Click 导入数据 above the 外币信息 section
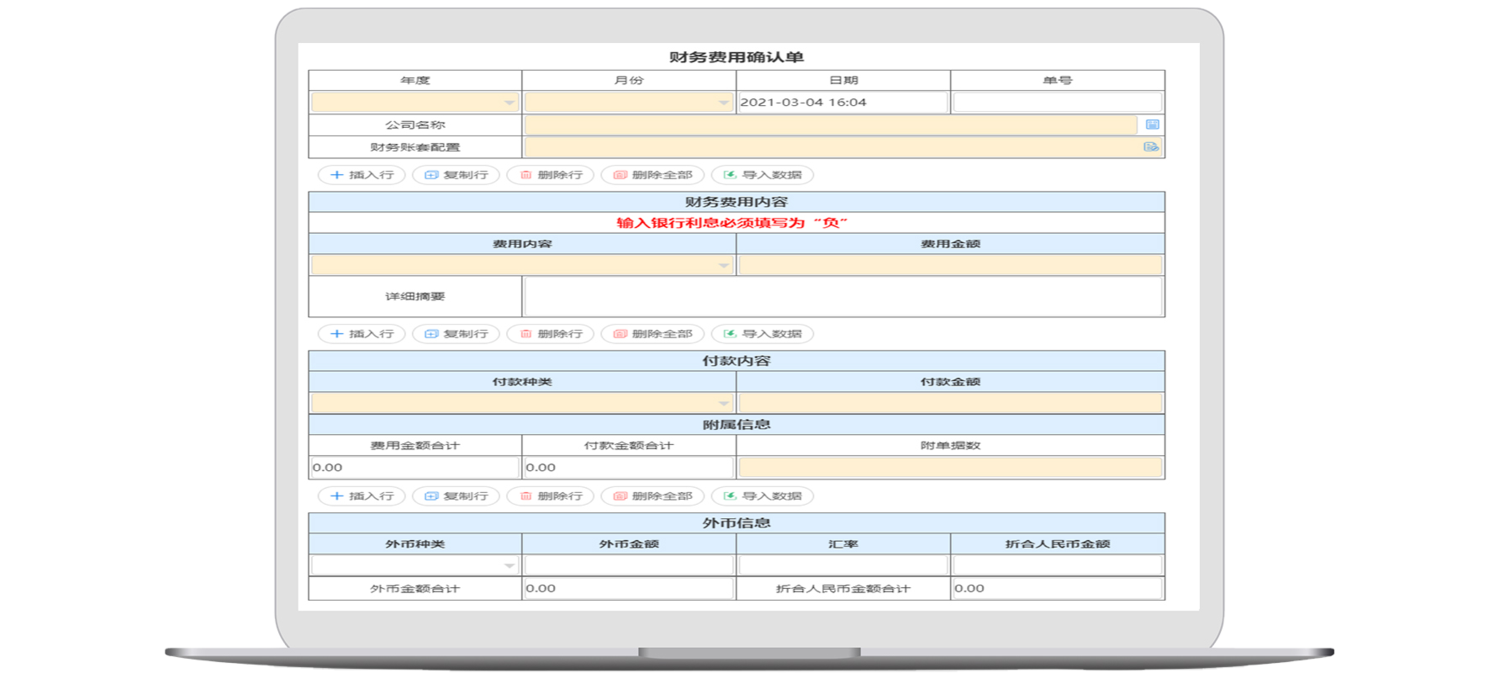 [x=762, y=496]
